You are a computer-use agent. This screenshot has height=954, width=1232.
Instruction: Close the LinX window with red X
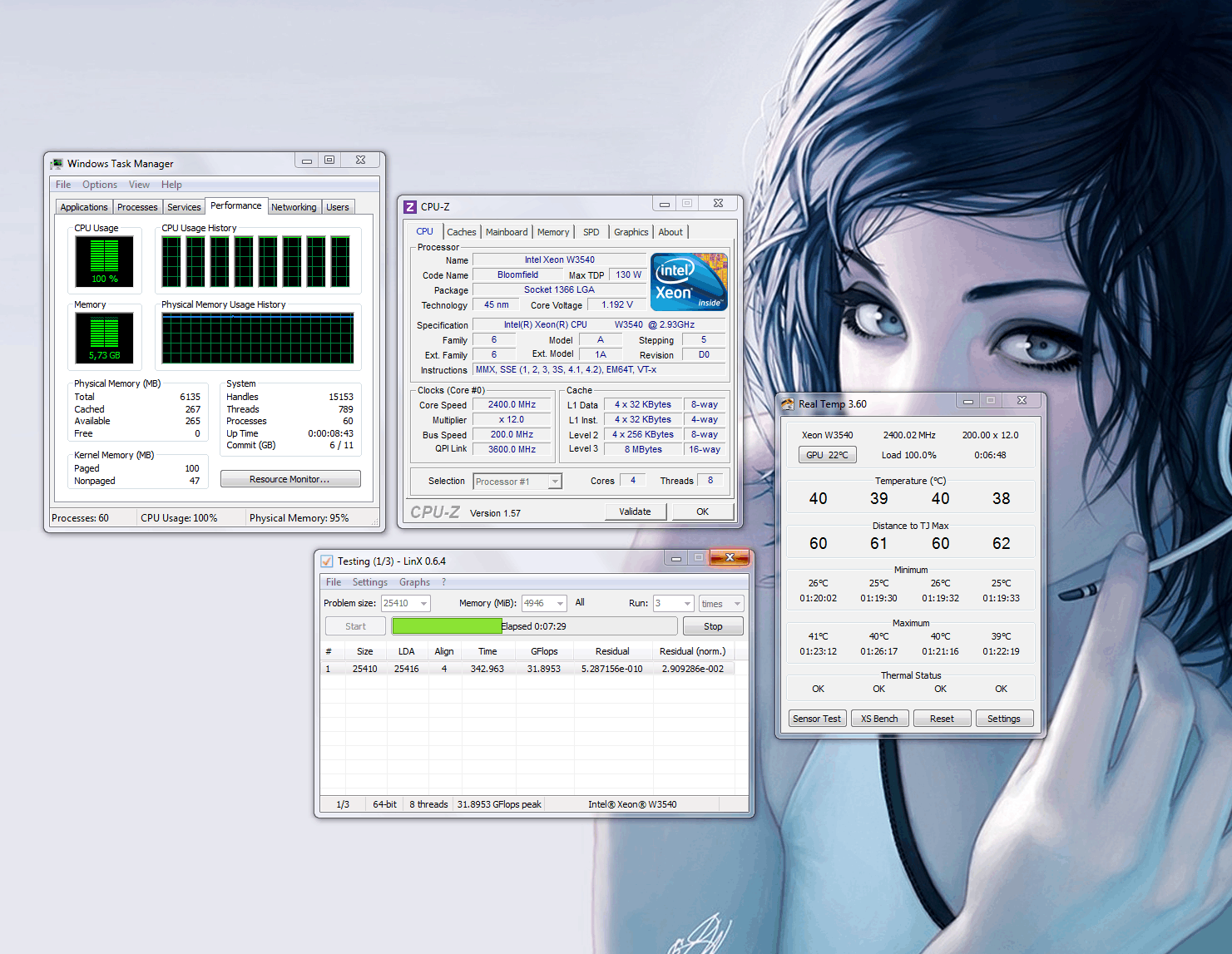coord(730,558)
